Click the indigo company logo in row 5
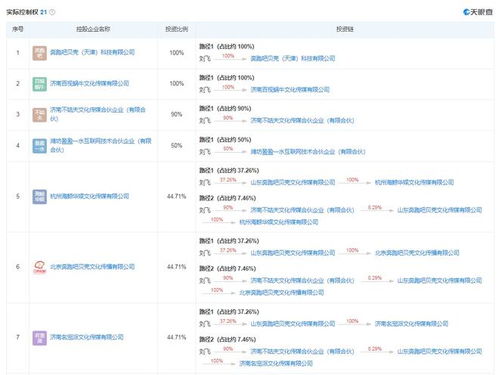 click(39, 196)
